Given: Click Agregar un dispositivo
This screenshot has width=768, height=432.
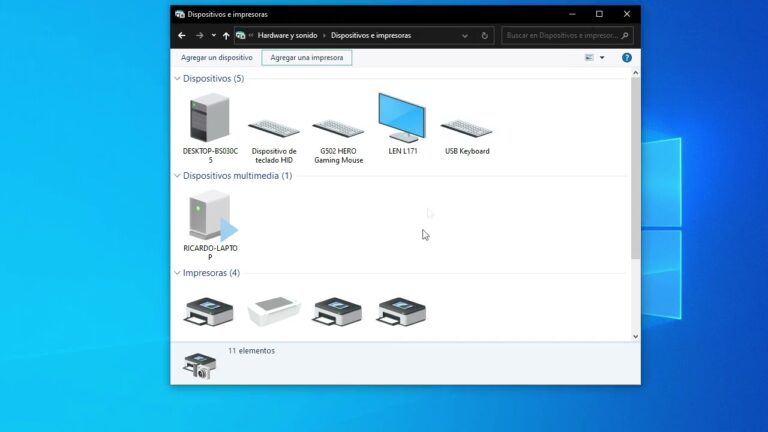Looking at the screenshot, I should pyautogui.click(x=216, y=58).
